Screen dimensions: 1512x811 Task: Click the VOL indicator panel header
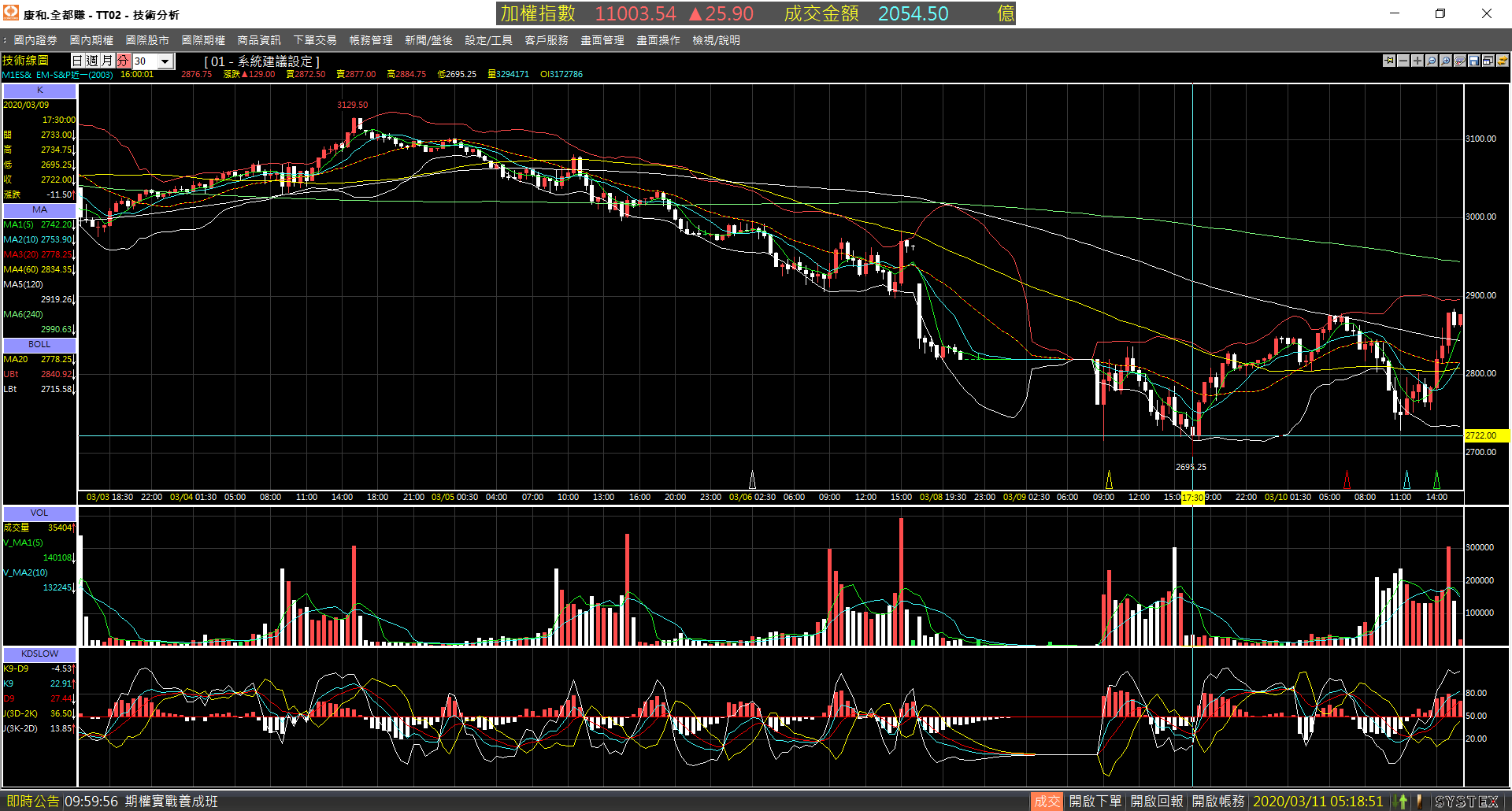[39, 513]
